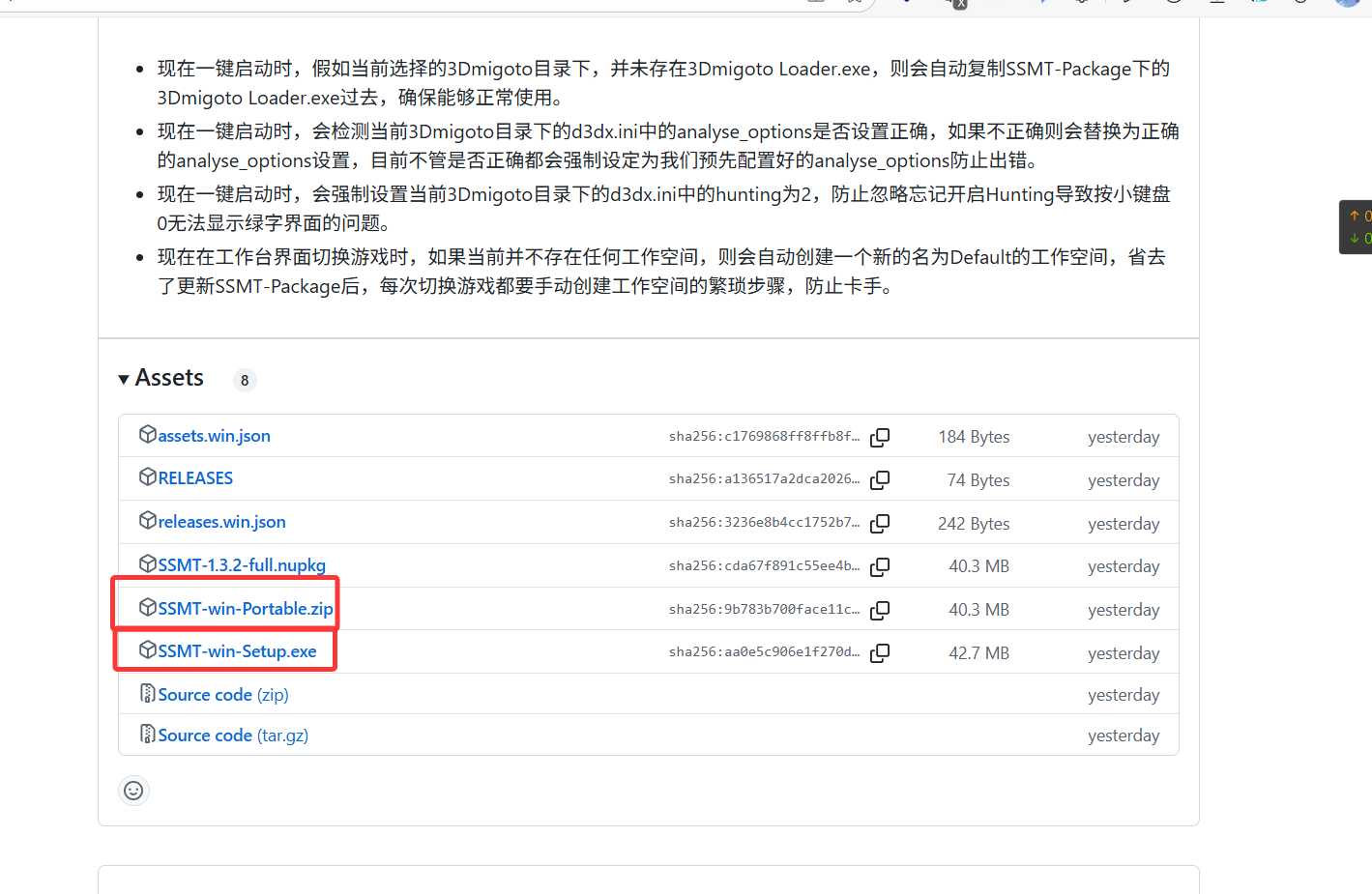The height and width of the screenshot is (894, 1372).
Task: Click the browser profile avatar
Action: 1346,4
